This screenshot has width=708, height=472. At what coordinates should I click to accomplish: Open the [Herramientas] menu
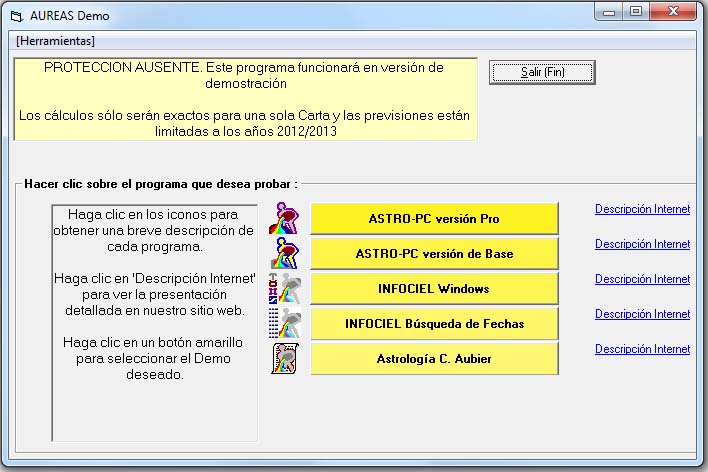point(55,41)
